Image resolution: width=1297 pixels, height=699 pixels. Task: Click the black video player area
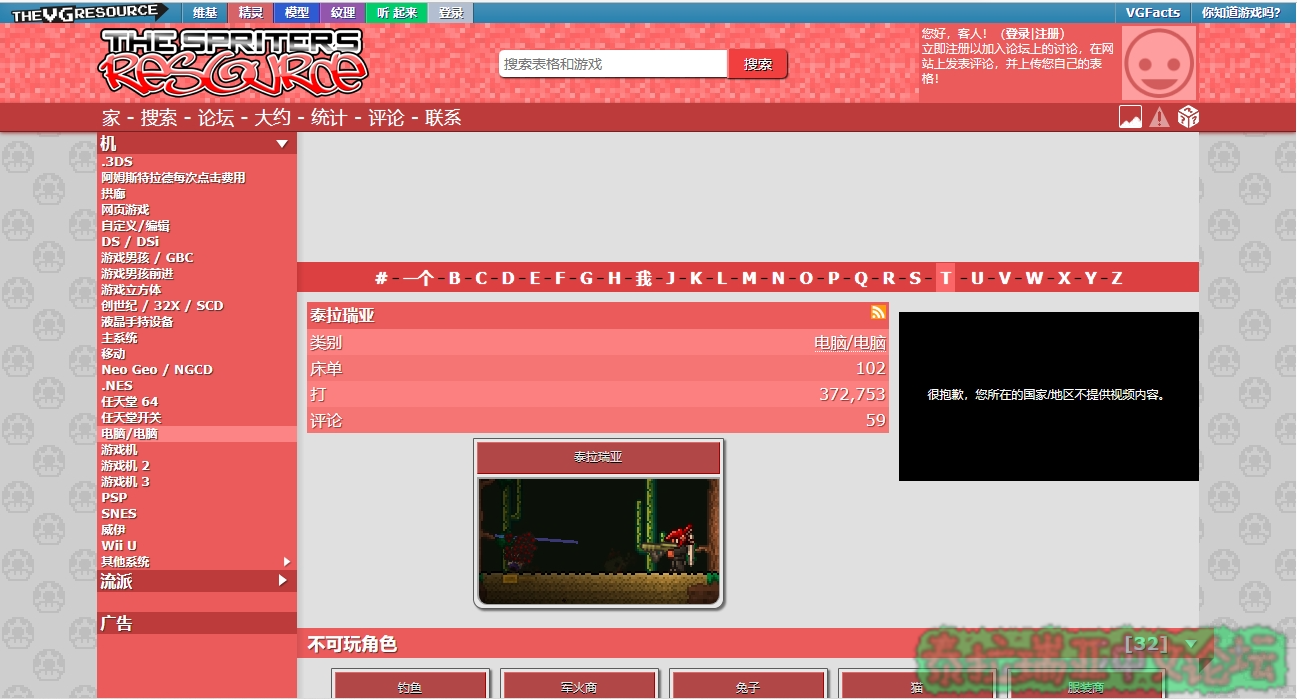(x=1049, y=396)
